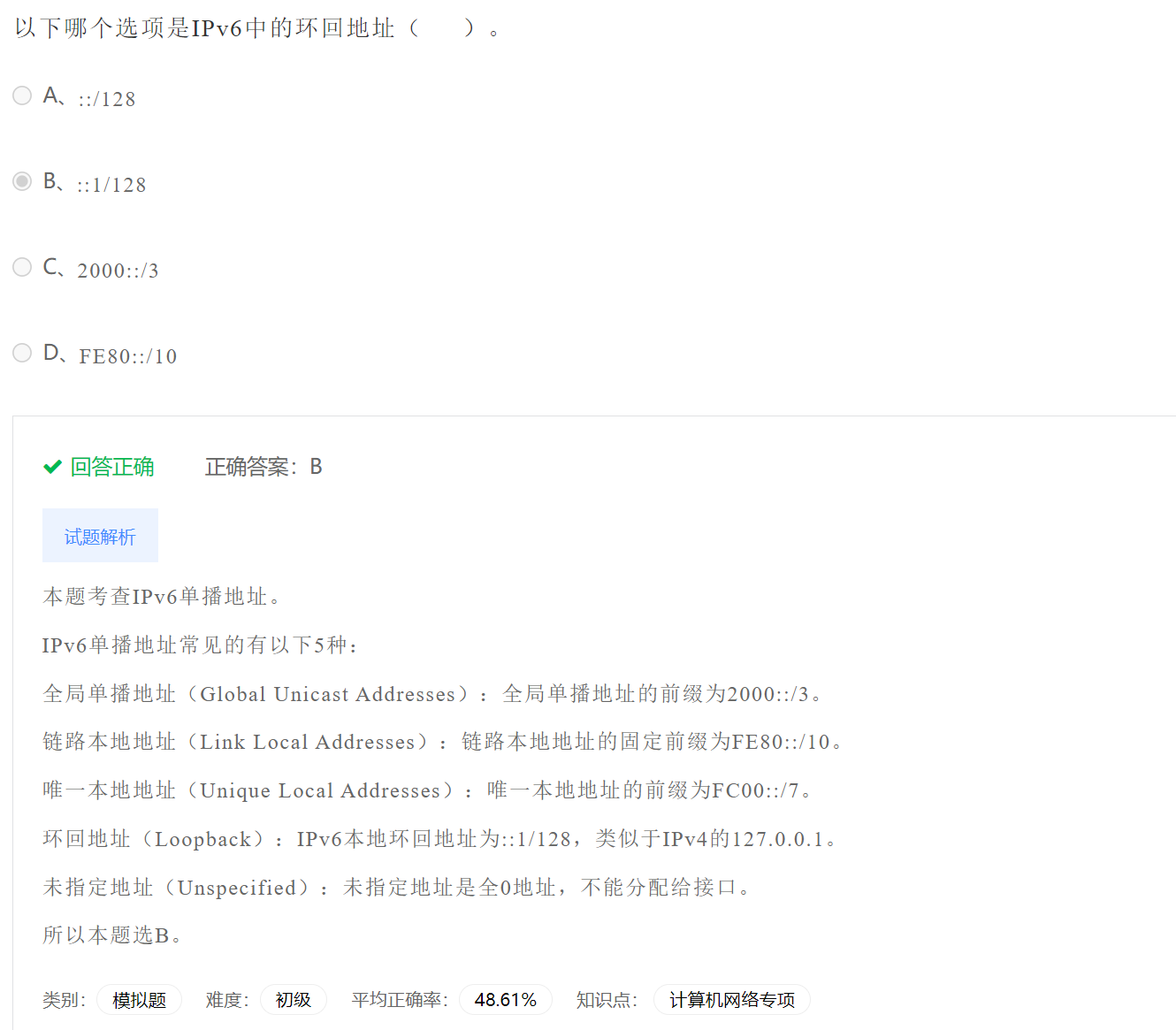Click the 模拟题 category tag
Image resolution: width=1176 pixels, height=1030 pixels.
[x=139, y=1000]
